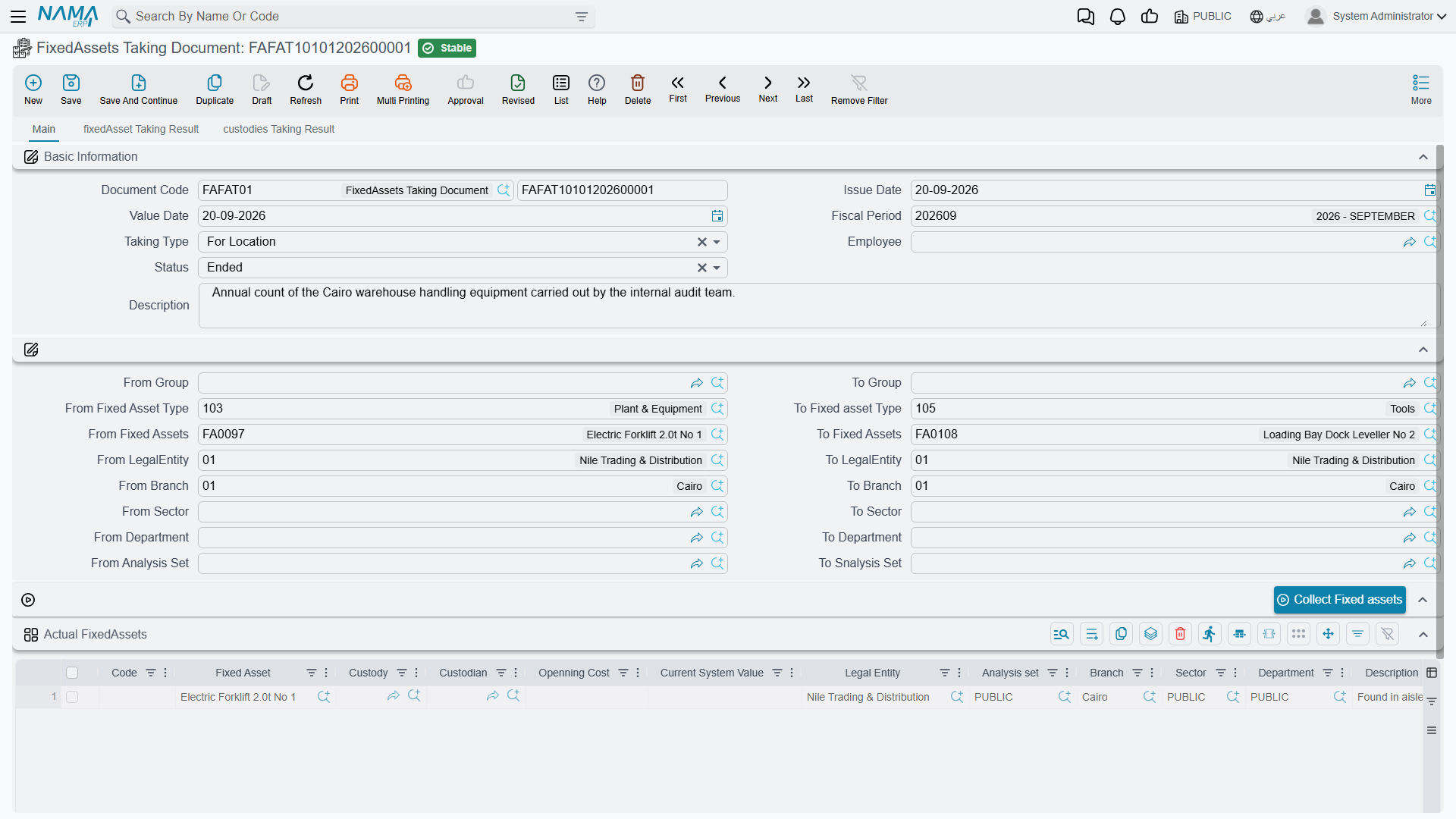This screenshot has height=819, width=1456.
Task: Open From Group lookup search icon
Action: pyautogui.click(x=717, y=383)
